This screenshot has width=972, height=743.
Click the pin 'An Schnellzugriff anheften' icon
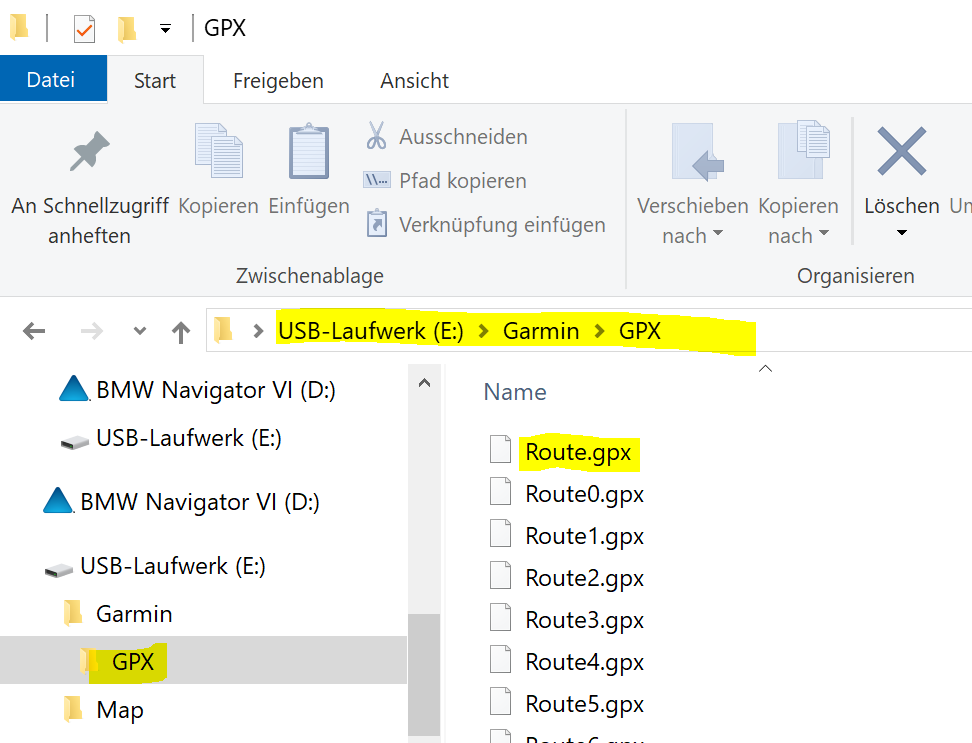90,153
